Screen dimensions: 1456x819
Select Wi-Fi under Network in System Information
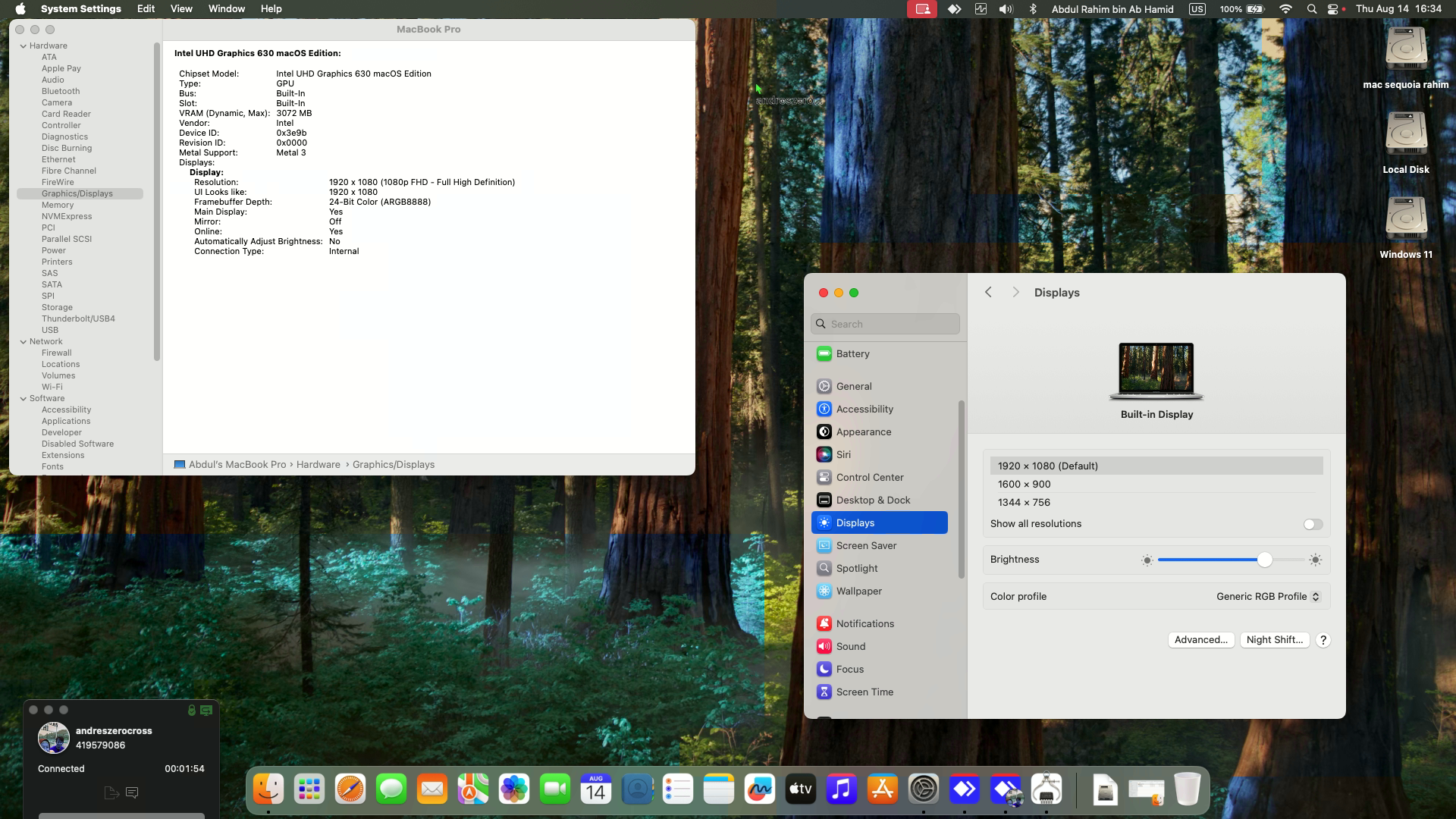[52, 388]
